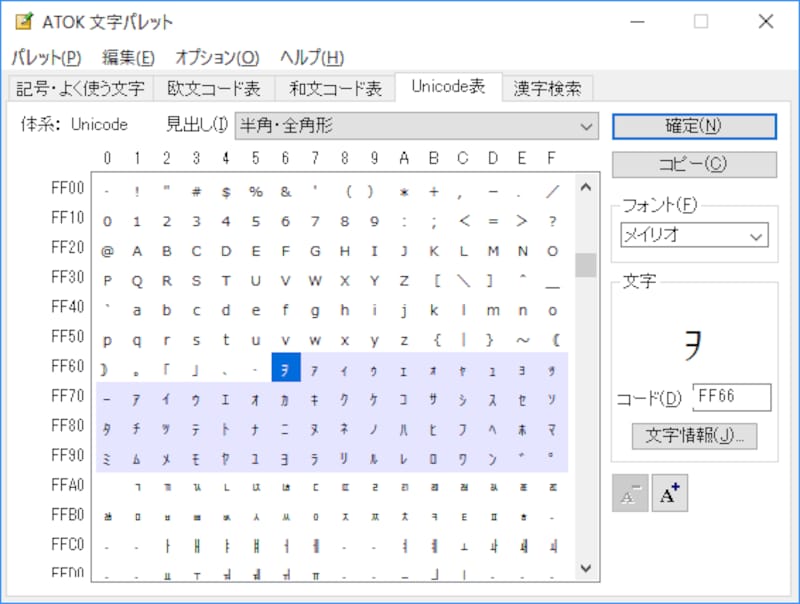800x604 pixels.
Task: Select the highlighted ヲ character in the grid
Action: pos(287,368)
